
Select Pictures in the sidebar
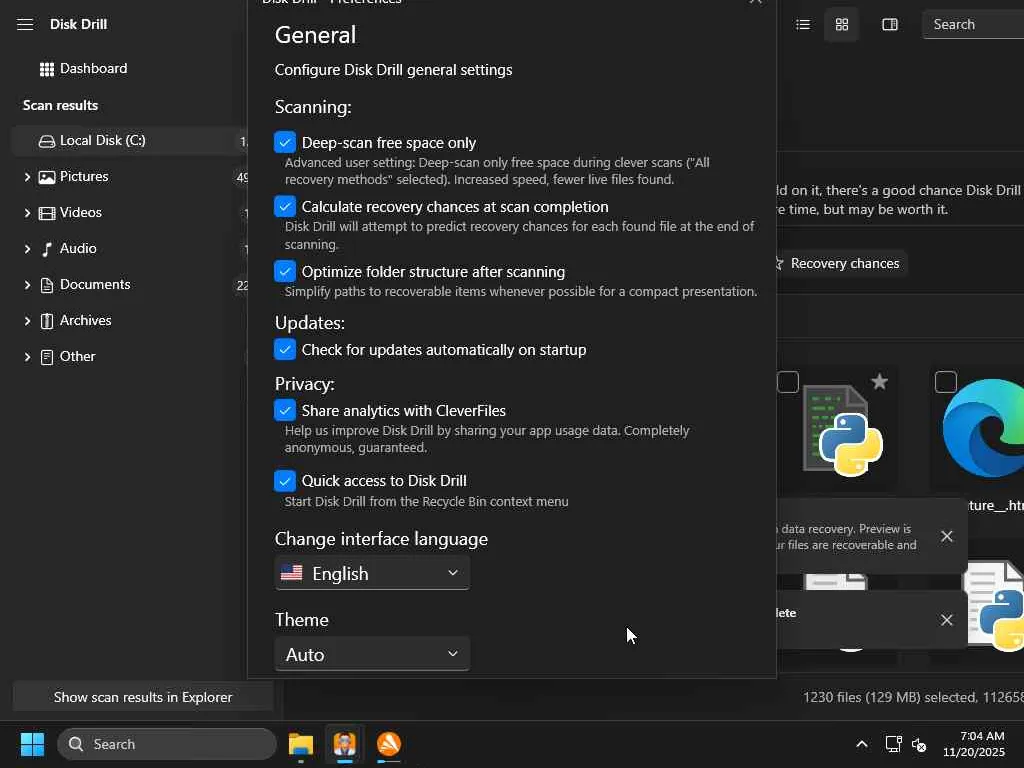coord(84,176)
